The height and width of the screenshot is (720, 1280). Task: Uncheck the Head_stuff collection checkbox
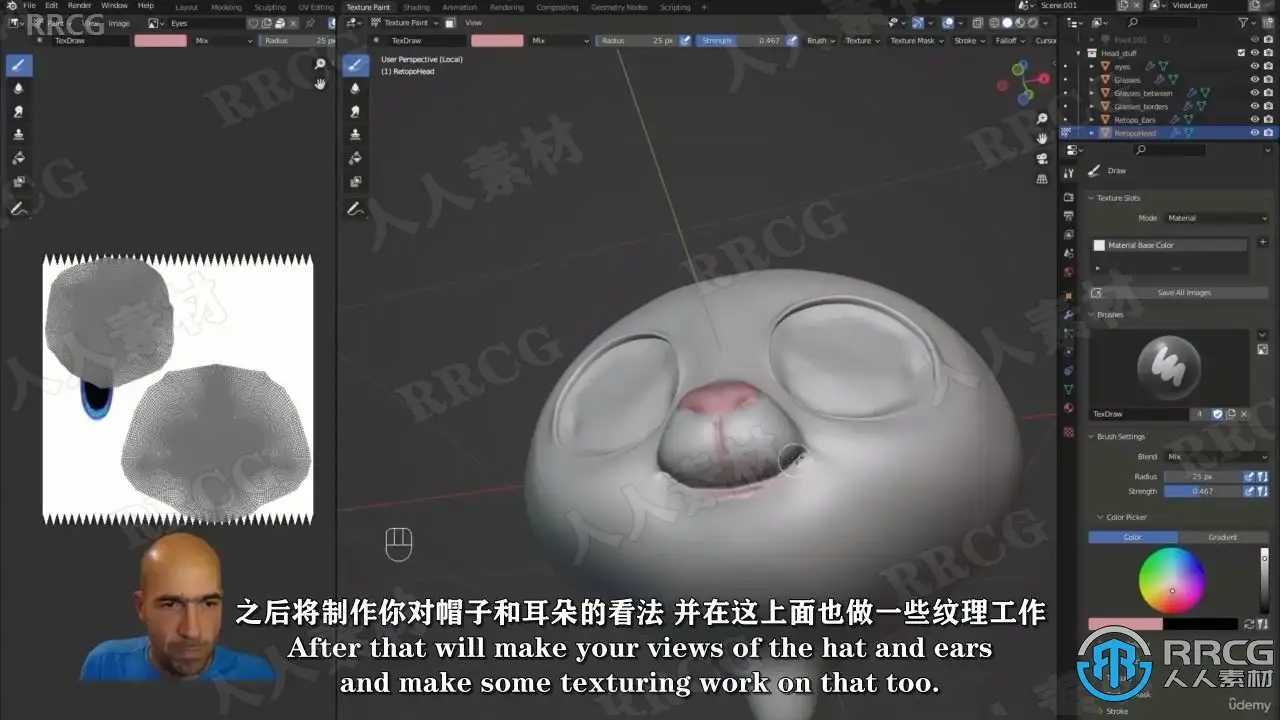pyautogui.click(x=1241, y=53)
